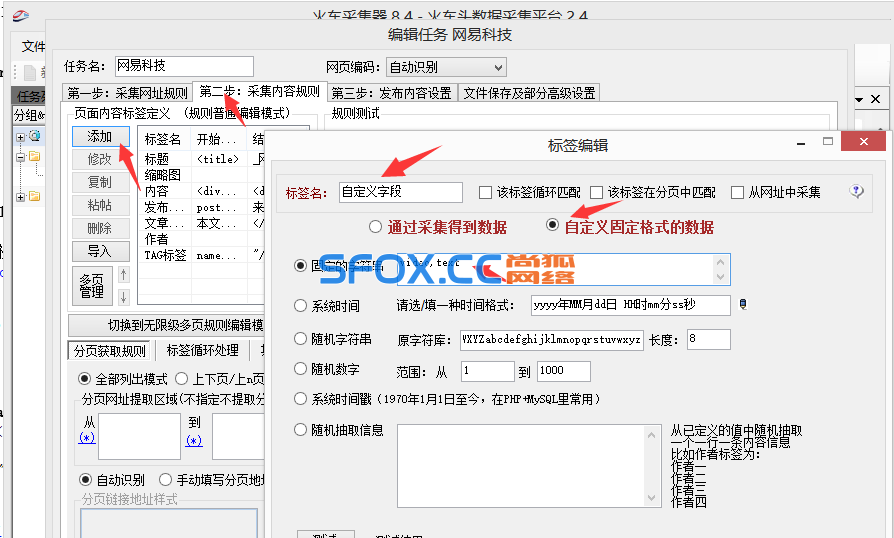Viewport: 894px width, 538px height.
Task: Click the time format picker icon beside the format field
Action: (742, 304)
